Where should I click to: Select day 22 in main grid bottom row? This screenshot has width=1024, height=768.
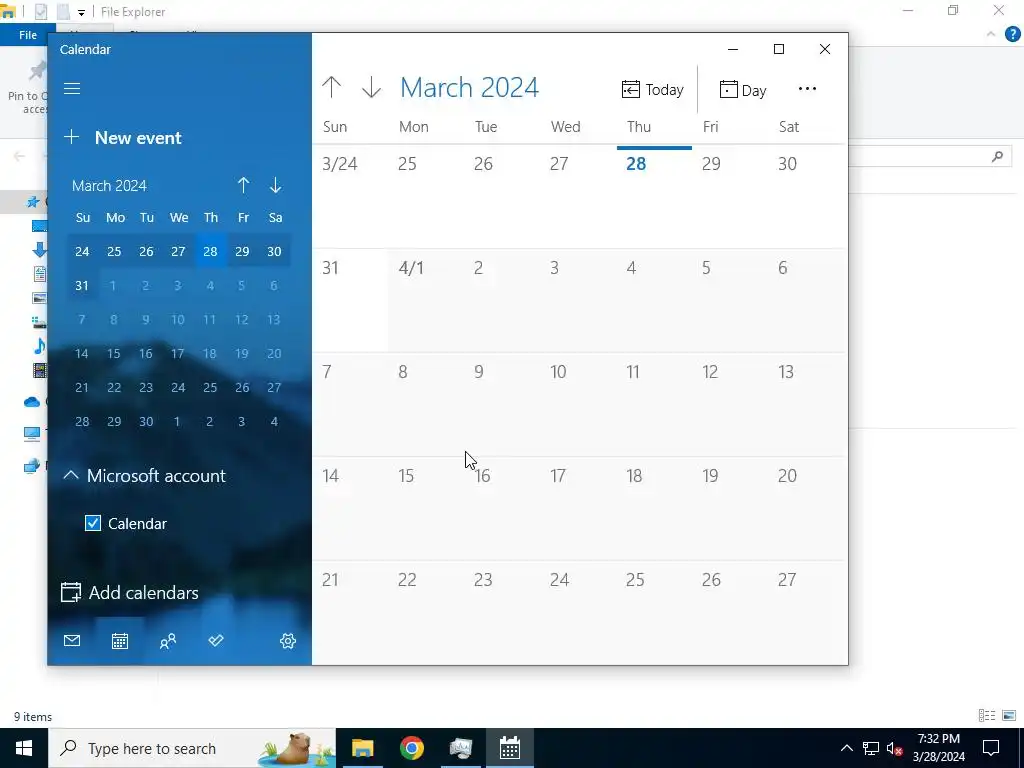(x=426, y=612)
